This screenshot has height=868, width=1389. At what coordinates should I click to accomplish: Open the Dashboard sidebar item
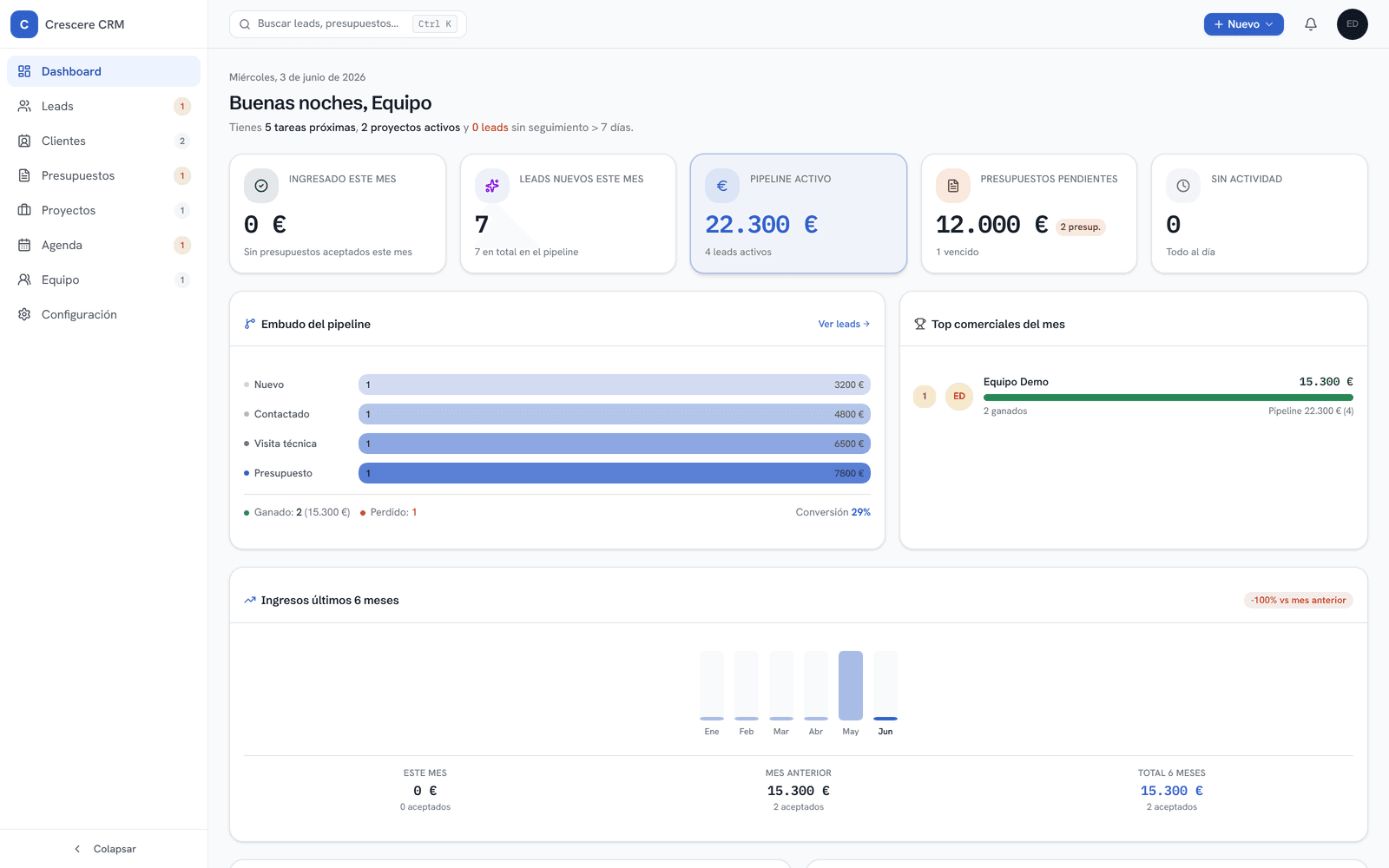[103, 71]
